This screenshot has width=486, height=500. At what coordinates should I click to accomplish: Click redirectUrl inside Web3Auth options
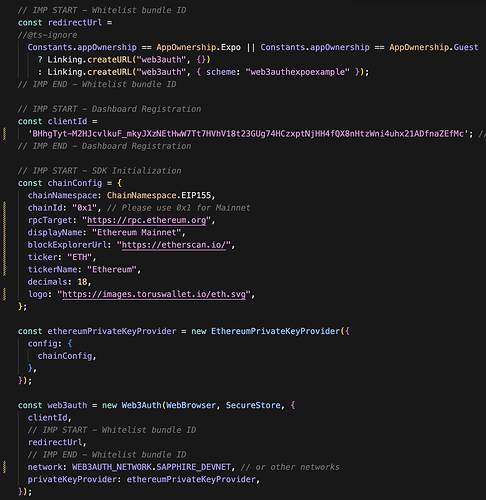click(55, 442)
